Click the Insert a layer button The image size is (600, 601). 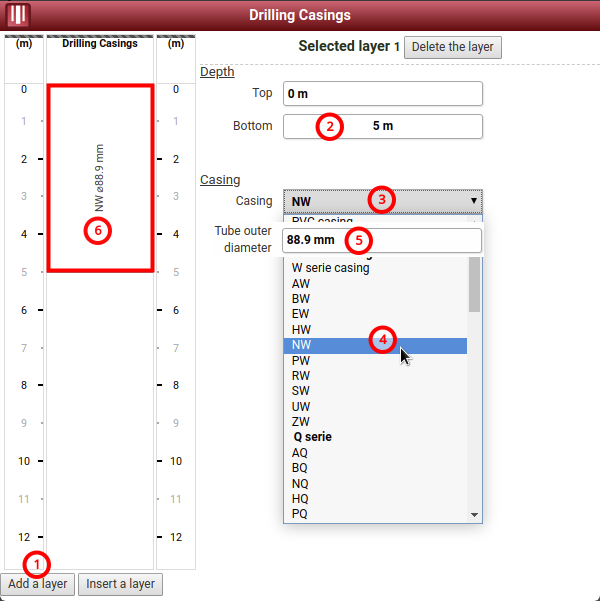pyautogui.click(x=120, y=583)
